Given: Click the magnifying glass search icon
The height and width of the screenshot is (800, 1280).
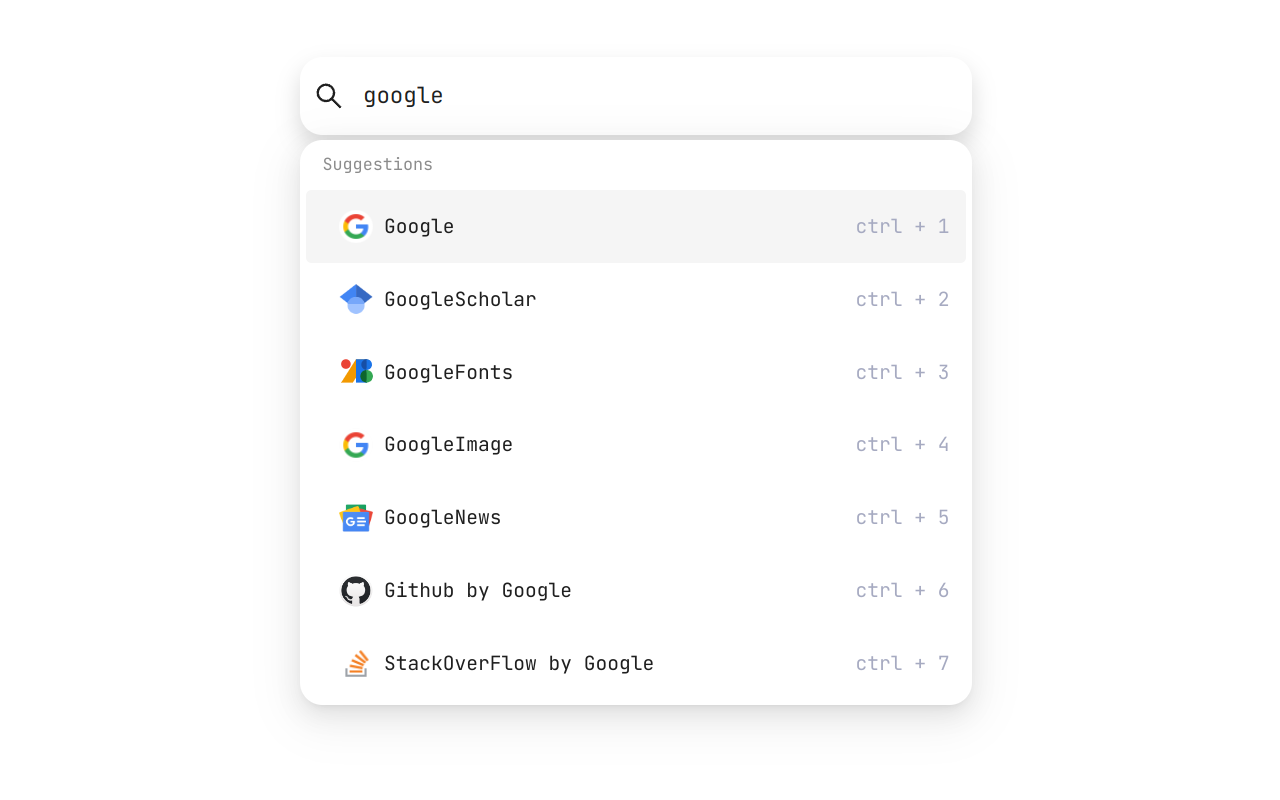Looking at the screenshot, I should 329,96.
